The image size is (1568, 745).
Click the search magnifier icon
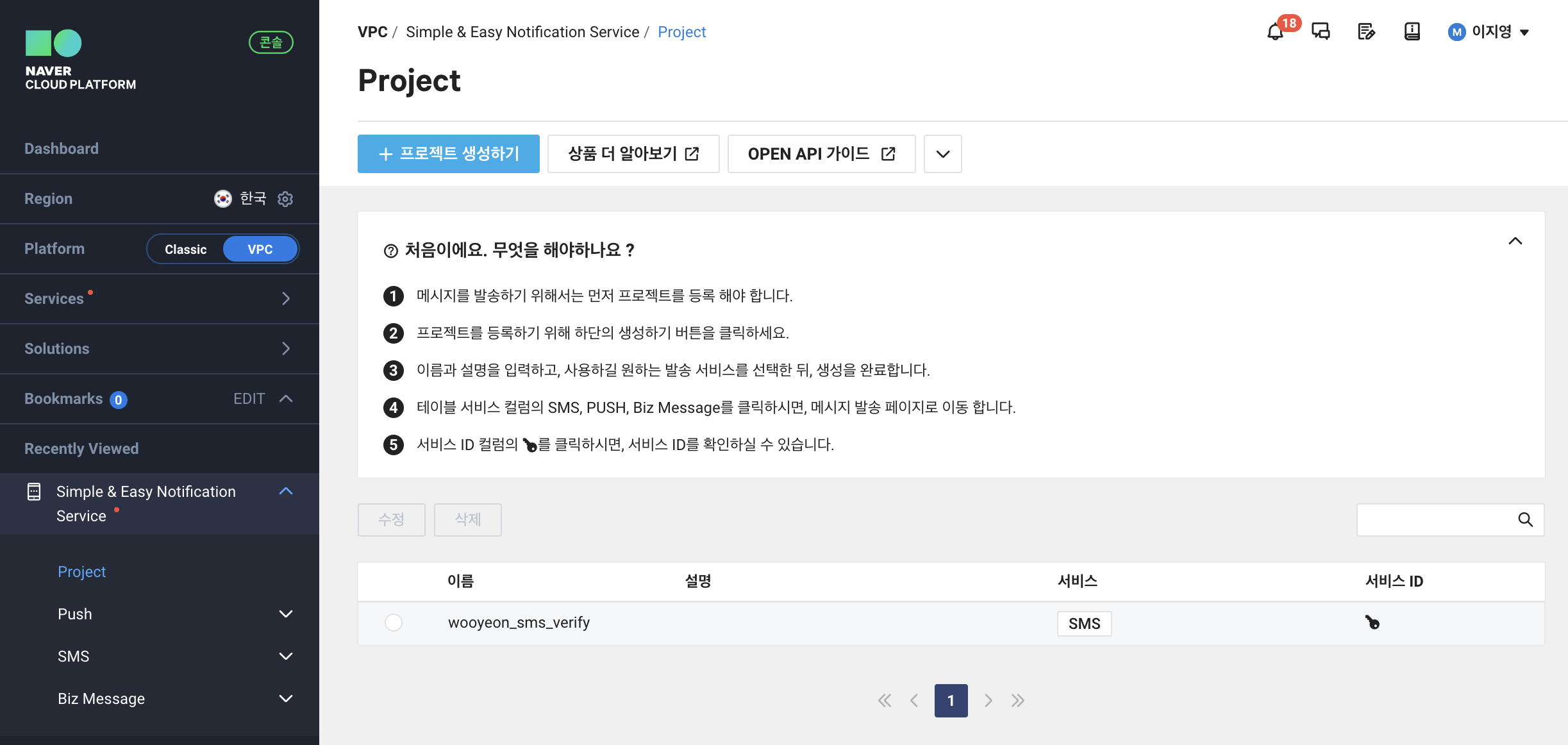point(1525,520)
